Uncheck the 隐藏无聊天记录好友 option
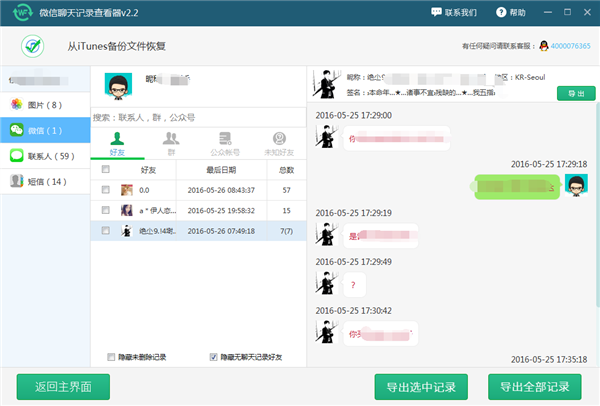This screenshot has width=600, height=406. click(x=212, y=356)
